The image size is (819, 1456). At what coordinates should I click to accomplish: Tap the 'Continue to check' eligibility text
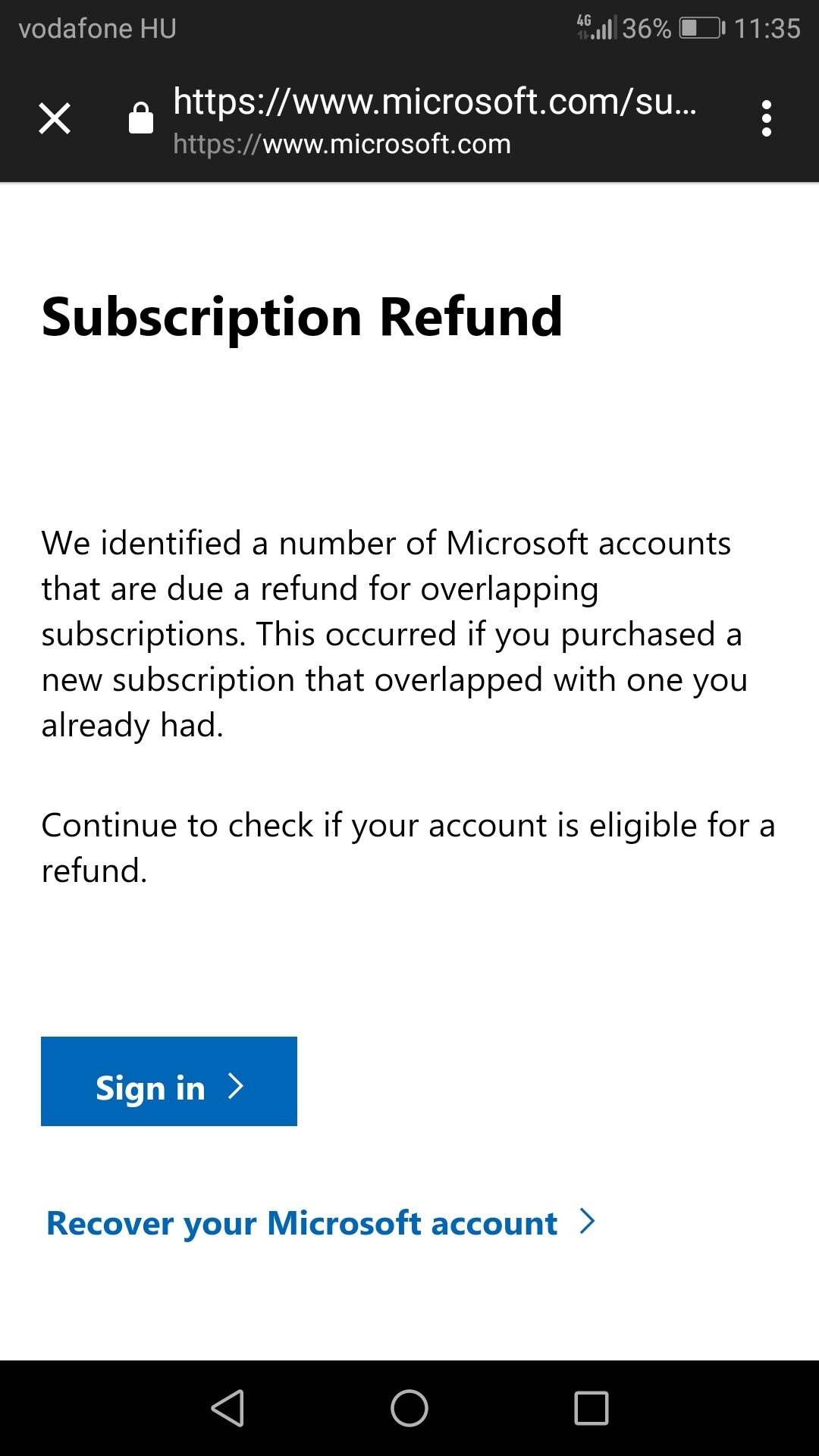(x=408, y=847)
